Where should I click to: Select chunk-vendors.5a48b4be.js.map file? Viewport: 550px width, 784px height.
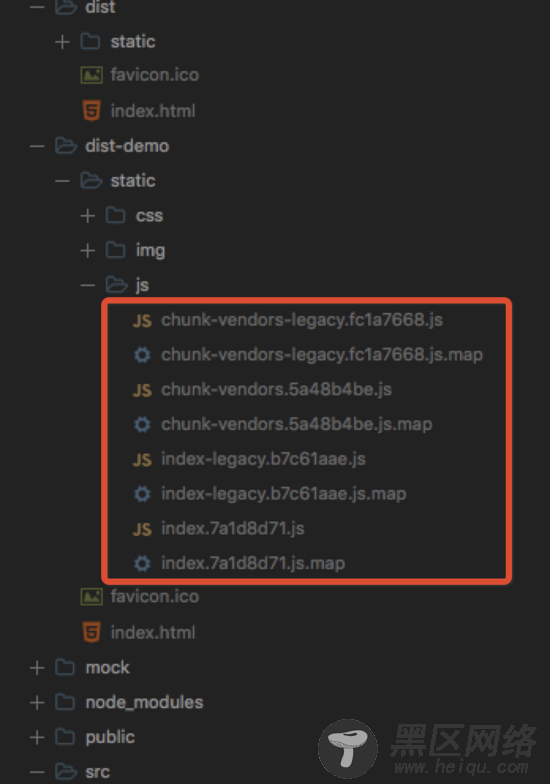pos(296,424)
